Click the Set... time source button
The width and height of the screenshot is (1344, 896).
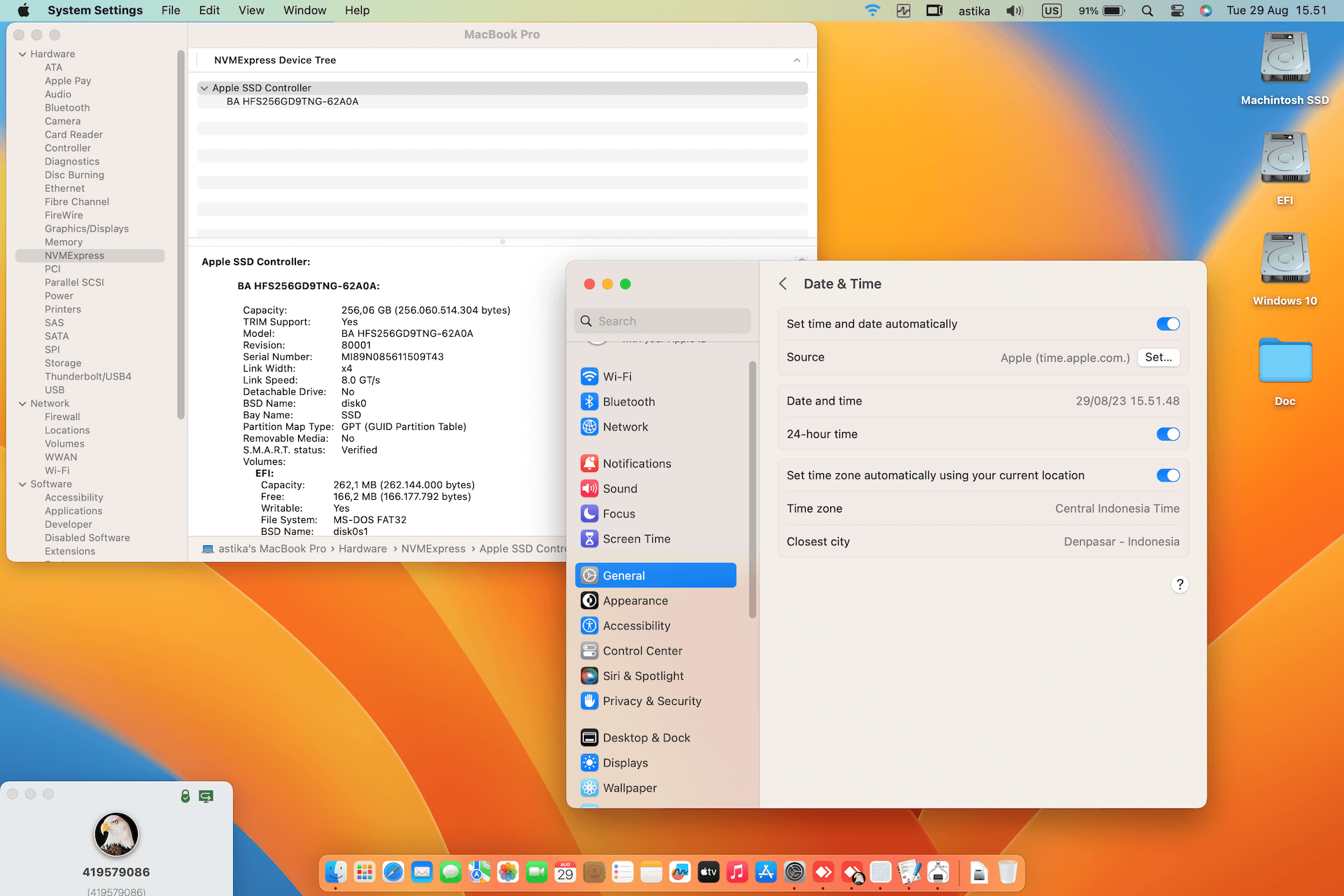pos(1158,358)
